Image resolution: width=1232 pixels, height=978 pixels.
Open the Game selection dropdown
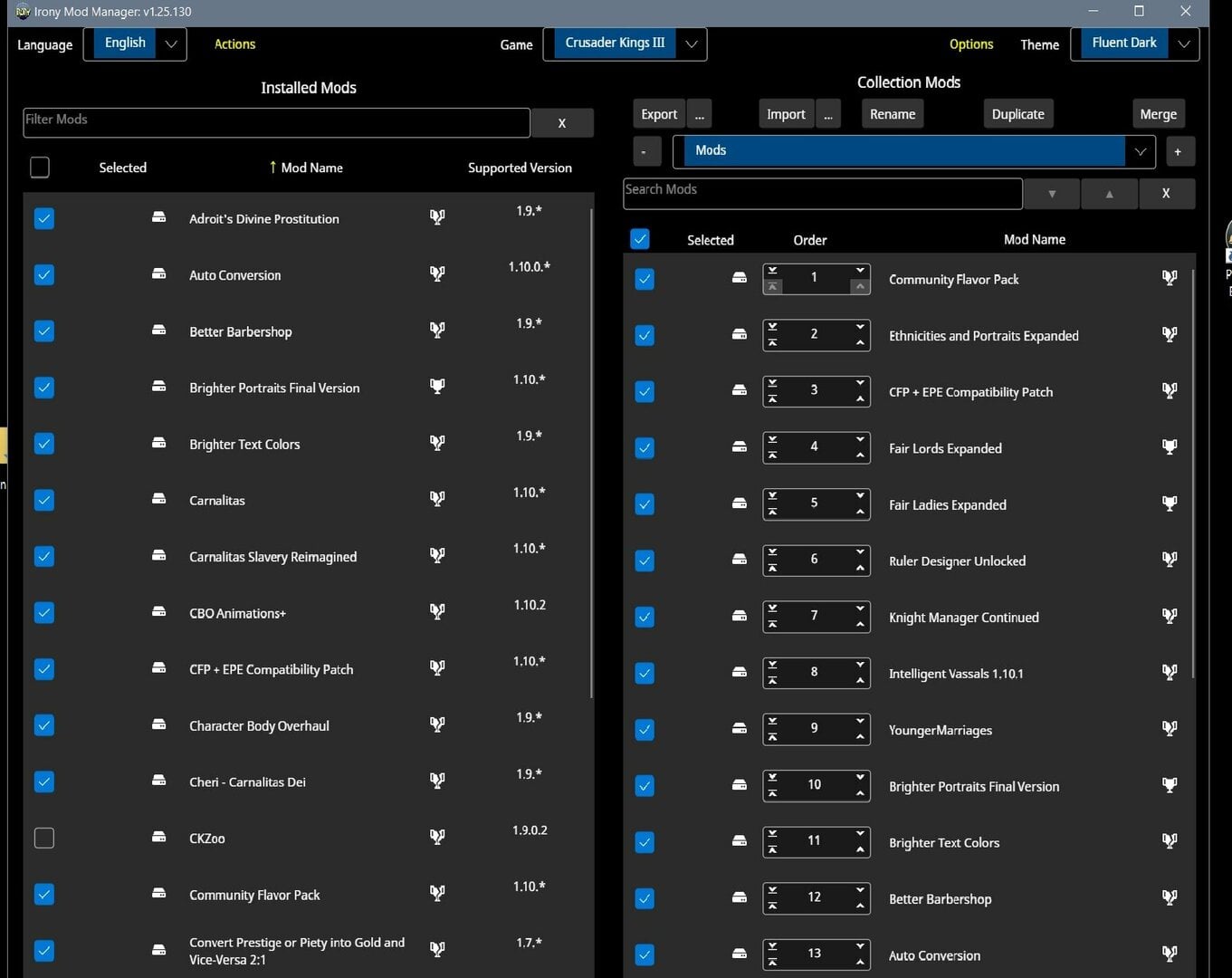625,43
